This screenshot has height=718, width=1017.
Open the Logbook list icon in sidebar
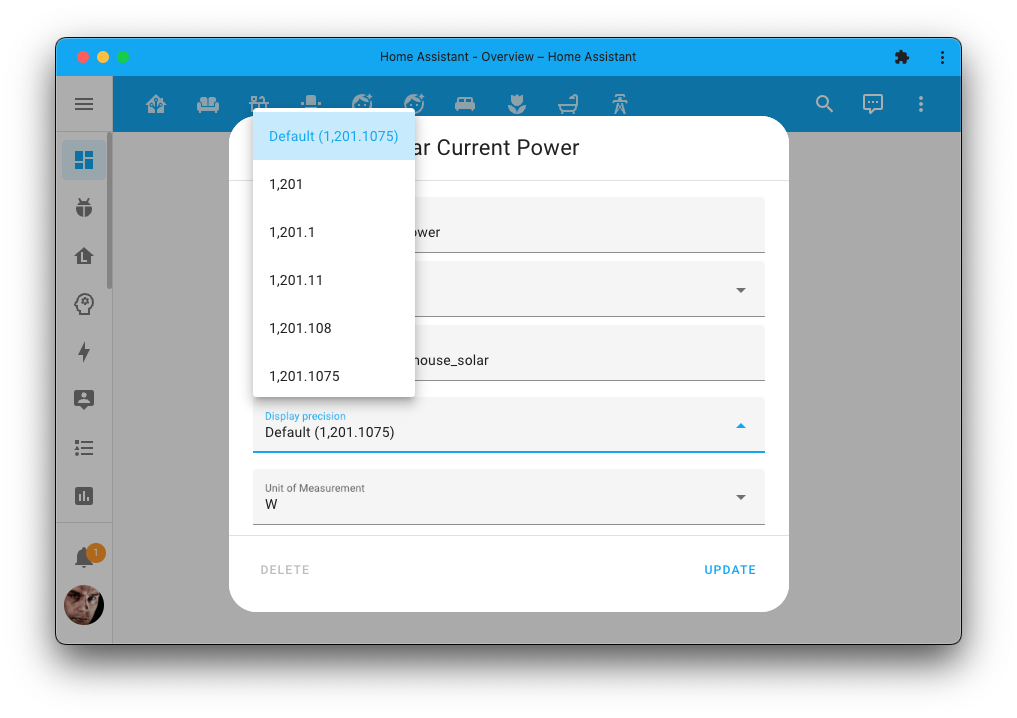click(x=84, y=447)
